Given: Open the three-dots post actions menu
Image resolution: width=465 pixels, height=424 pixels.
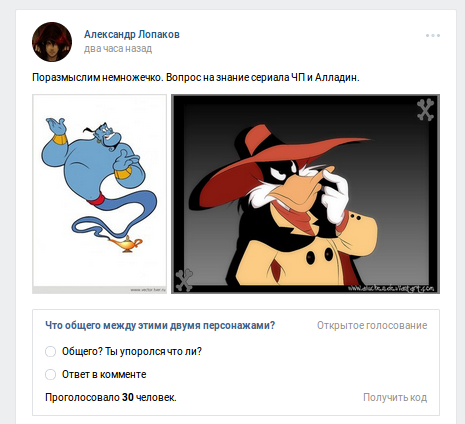Looking at the screenshot, I should (x=433, y=35).
